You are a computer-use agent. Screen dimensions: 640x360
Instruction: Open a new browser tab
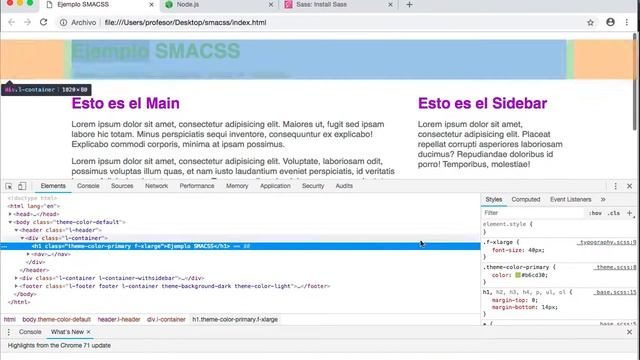tap(409, 4)
